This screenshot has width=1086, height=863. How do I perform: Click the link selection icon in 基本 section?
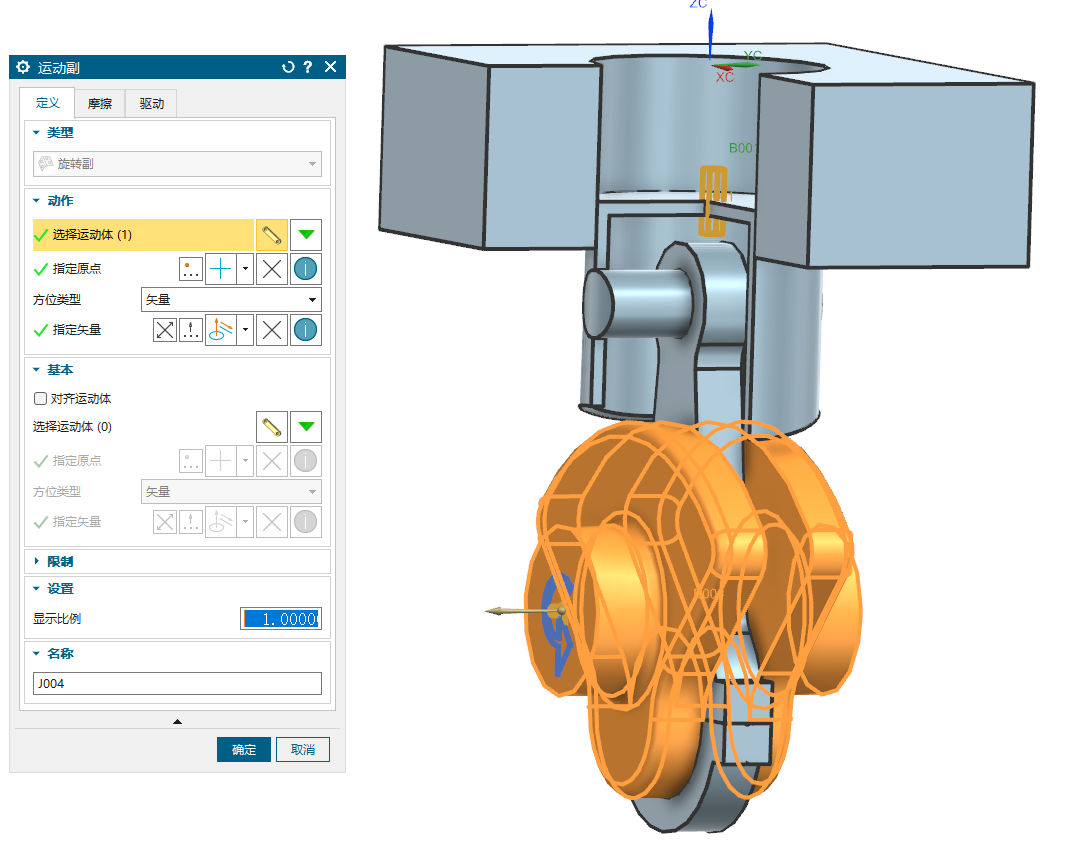click(x=271, y=427)
